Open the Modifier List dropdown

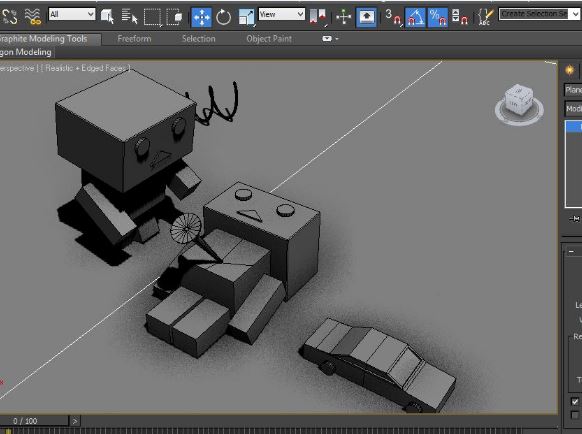pyautogui.click(x=573, y=108)
